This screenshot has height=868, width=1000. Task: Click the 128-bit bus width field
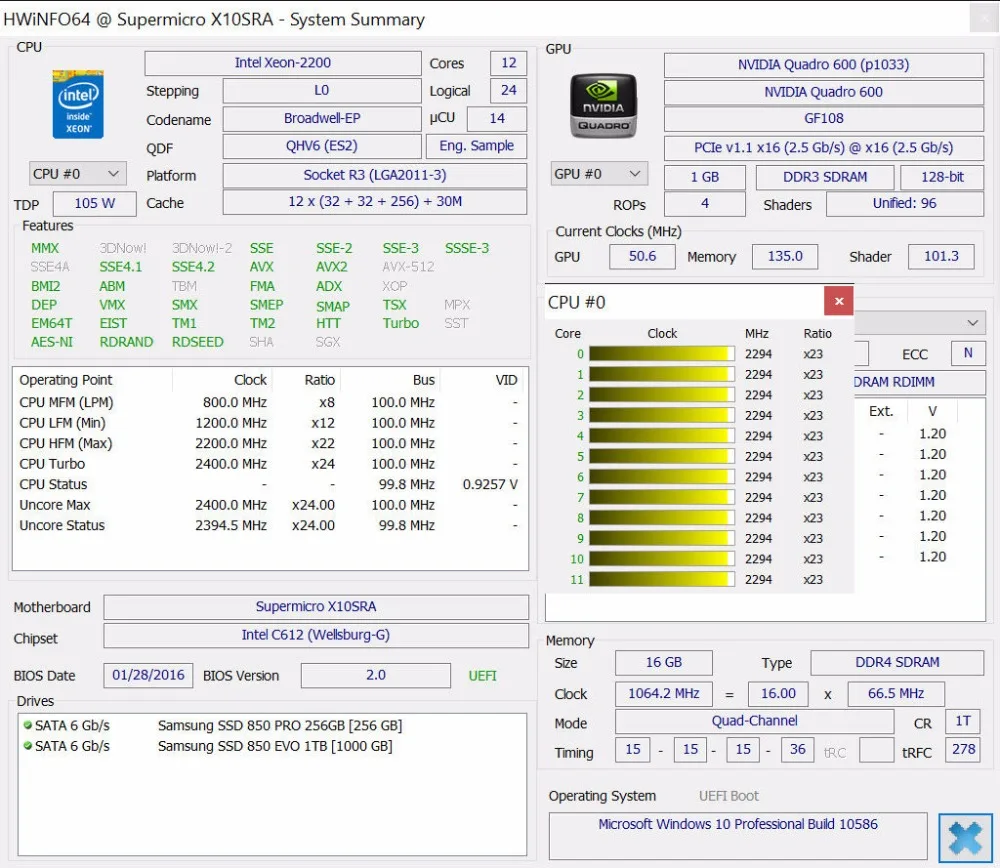click(x=942, y=177)
